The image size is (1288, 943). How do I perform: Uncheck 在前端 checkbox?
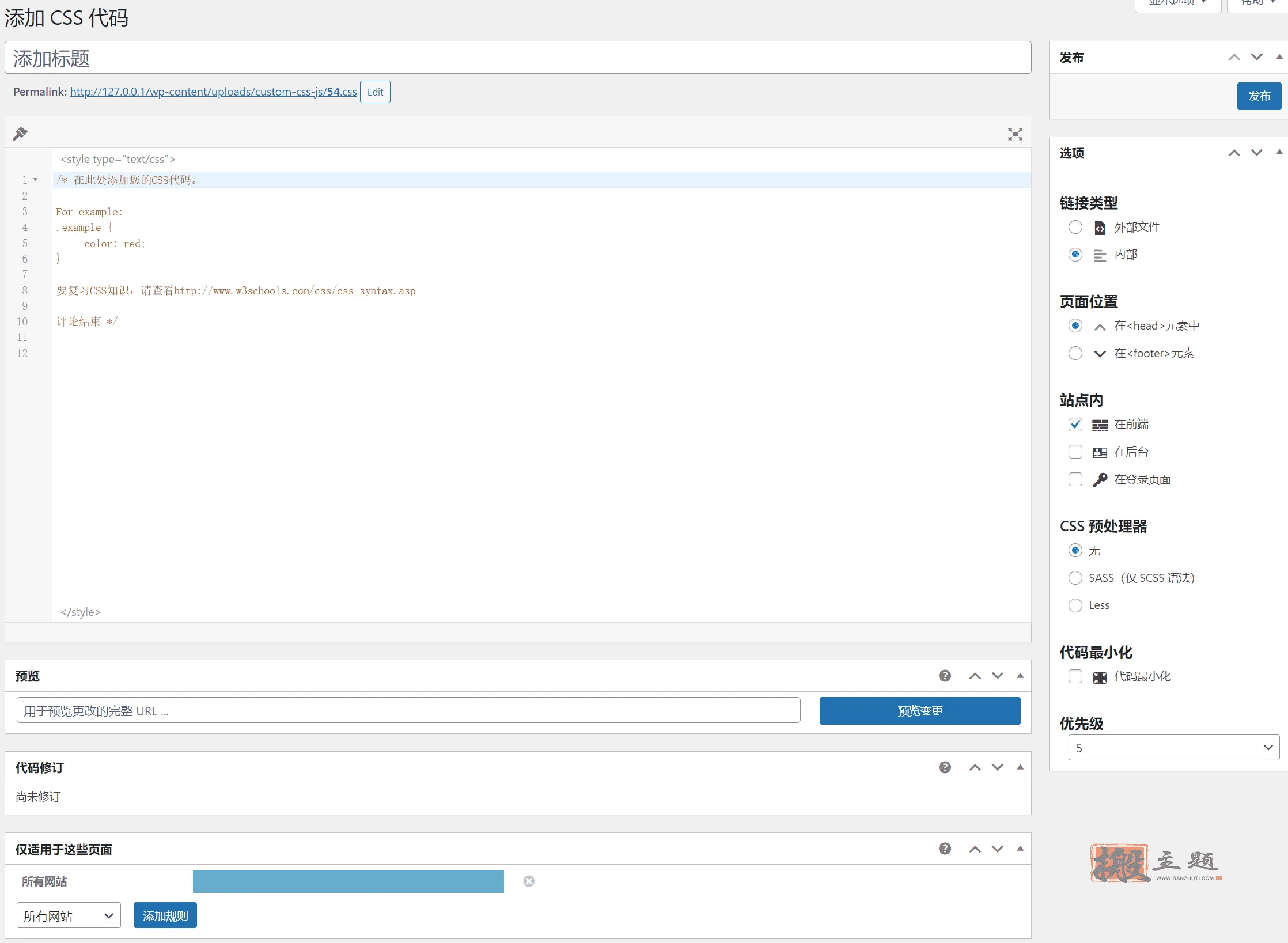(x=1075, y=425)
